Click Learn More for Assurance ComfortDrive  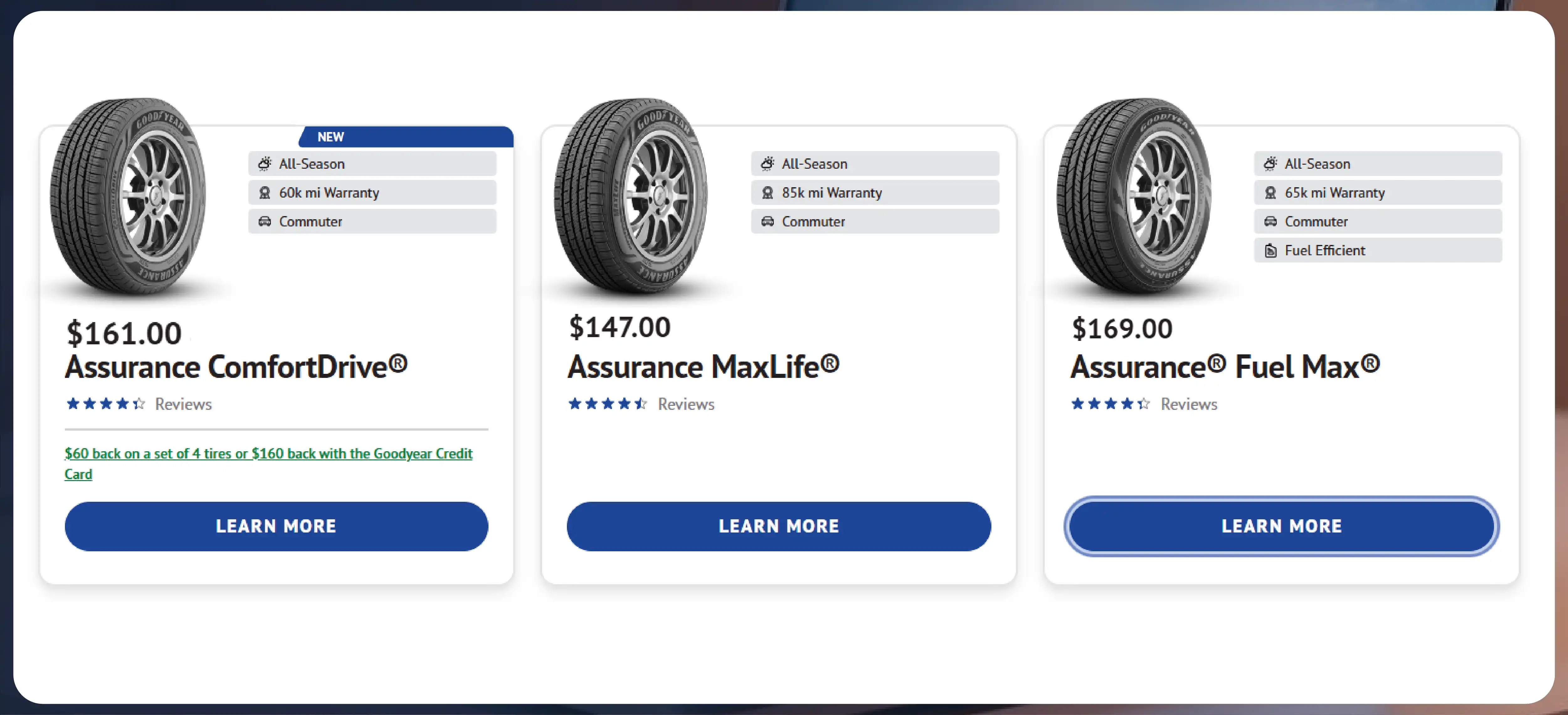pos(276,526)
